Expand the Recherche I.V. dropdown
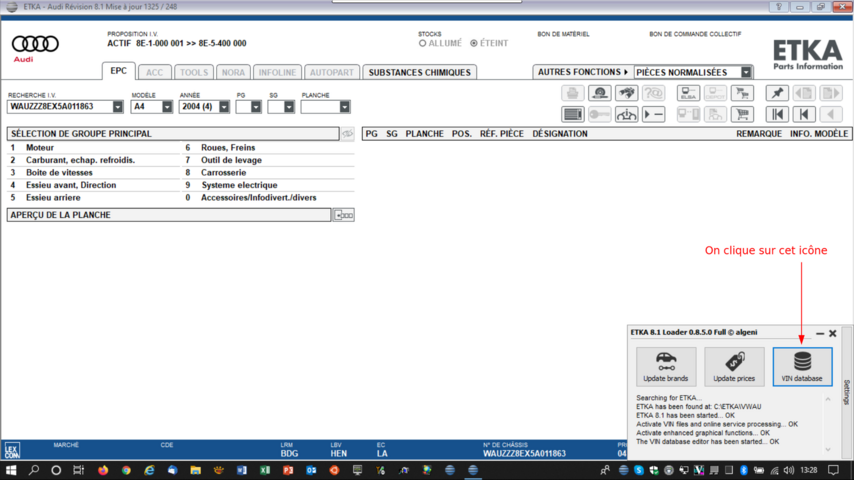The height and width of the screenshot is (480, 854). pyautogui.click(x=118, y=107)
